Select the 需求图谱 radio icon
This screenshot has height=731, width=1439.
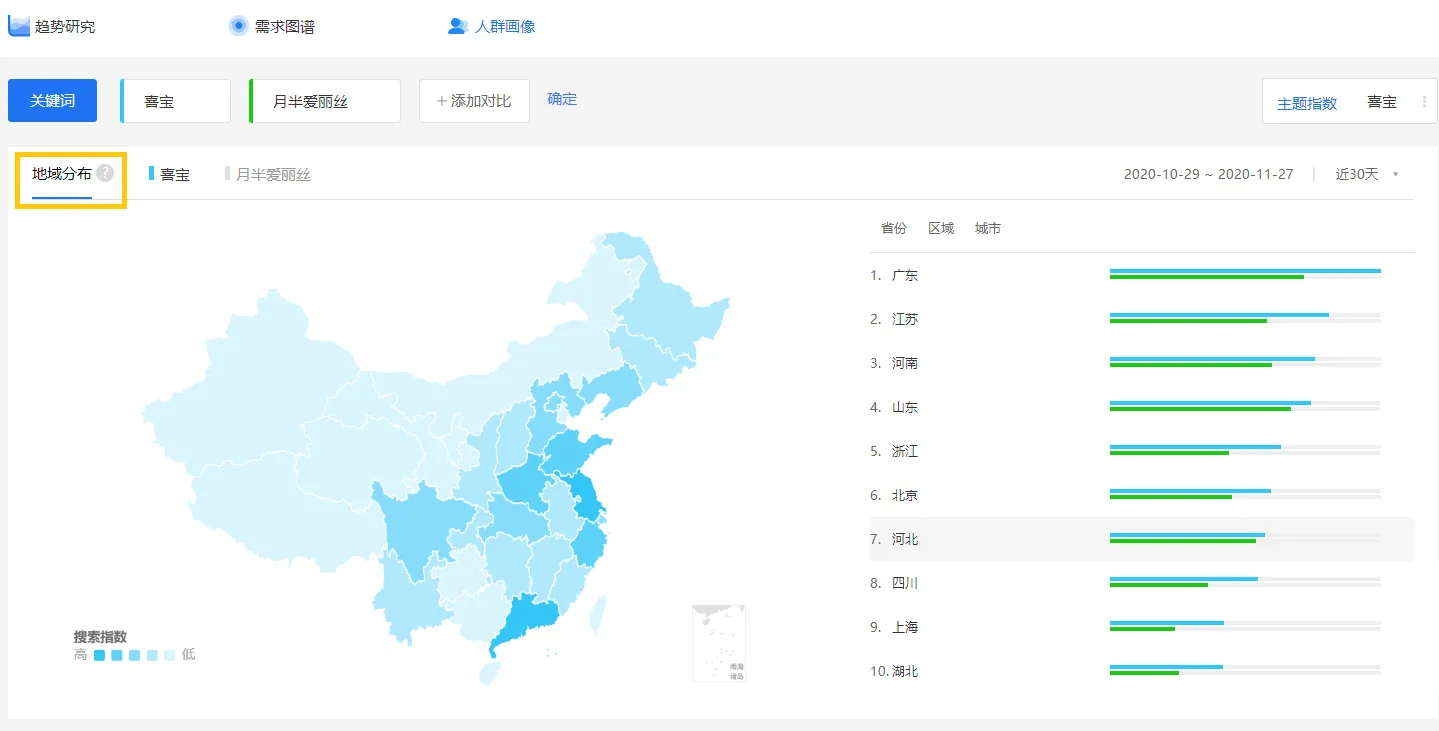(x=238, y=25)
